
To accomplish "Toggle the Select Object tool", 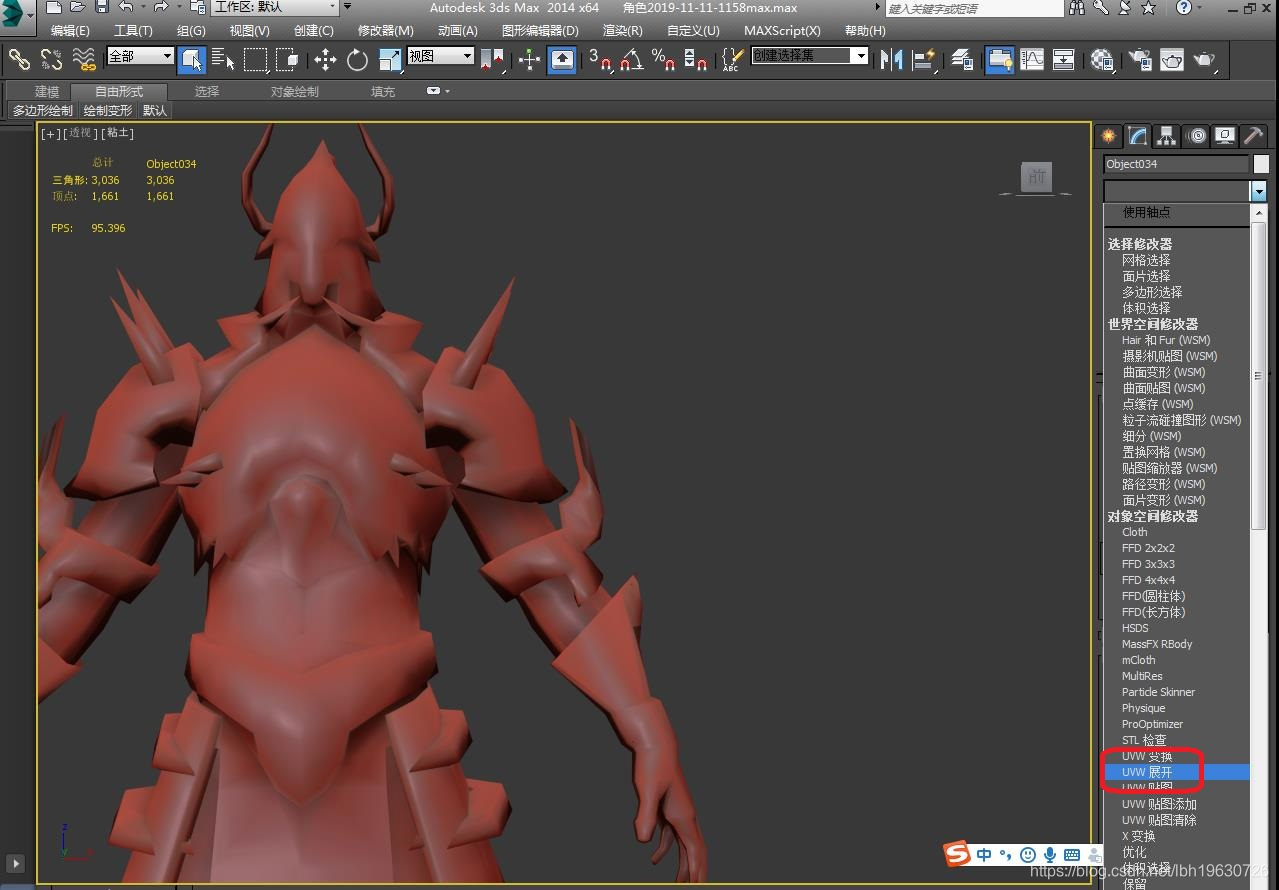I will point(191,60).
